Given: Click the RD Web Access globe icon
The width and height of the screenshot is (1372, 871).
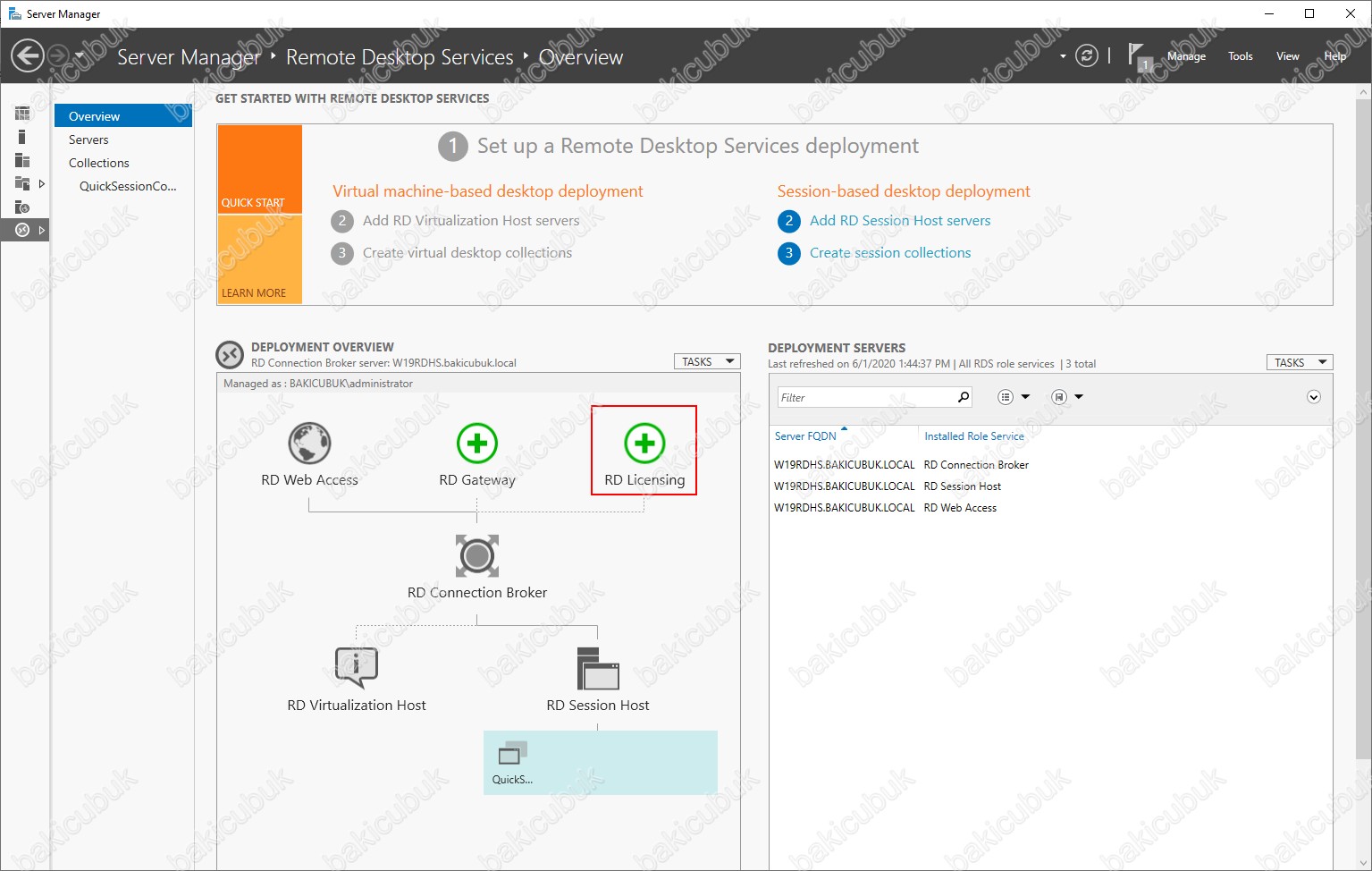Looking at the screenshot, I should 309,444.
